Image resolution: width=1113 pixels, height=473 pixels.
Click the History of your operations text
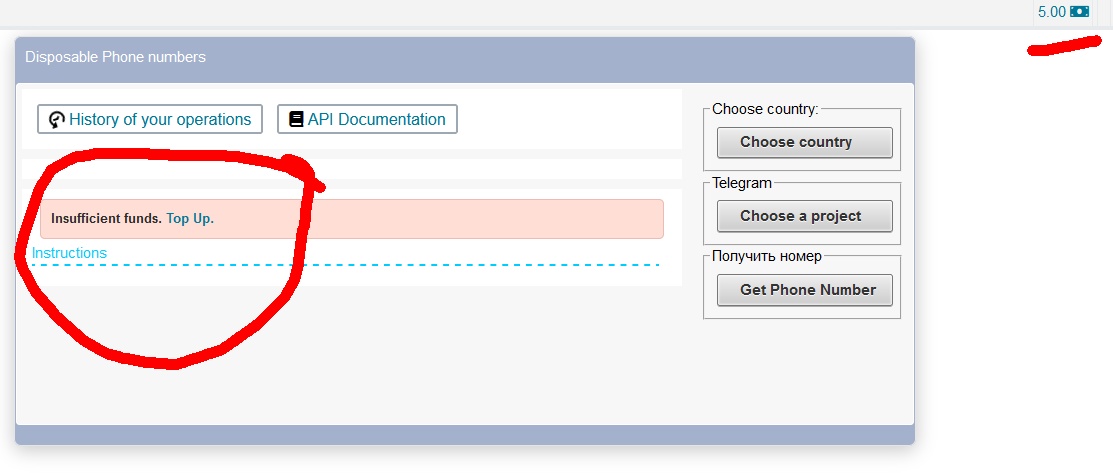pos(160,119)
